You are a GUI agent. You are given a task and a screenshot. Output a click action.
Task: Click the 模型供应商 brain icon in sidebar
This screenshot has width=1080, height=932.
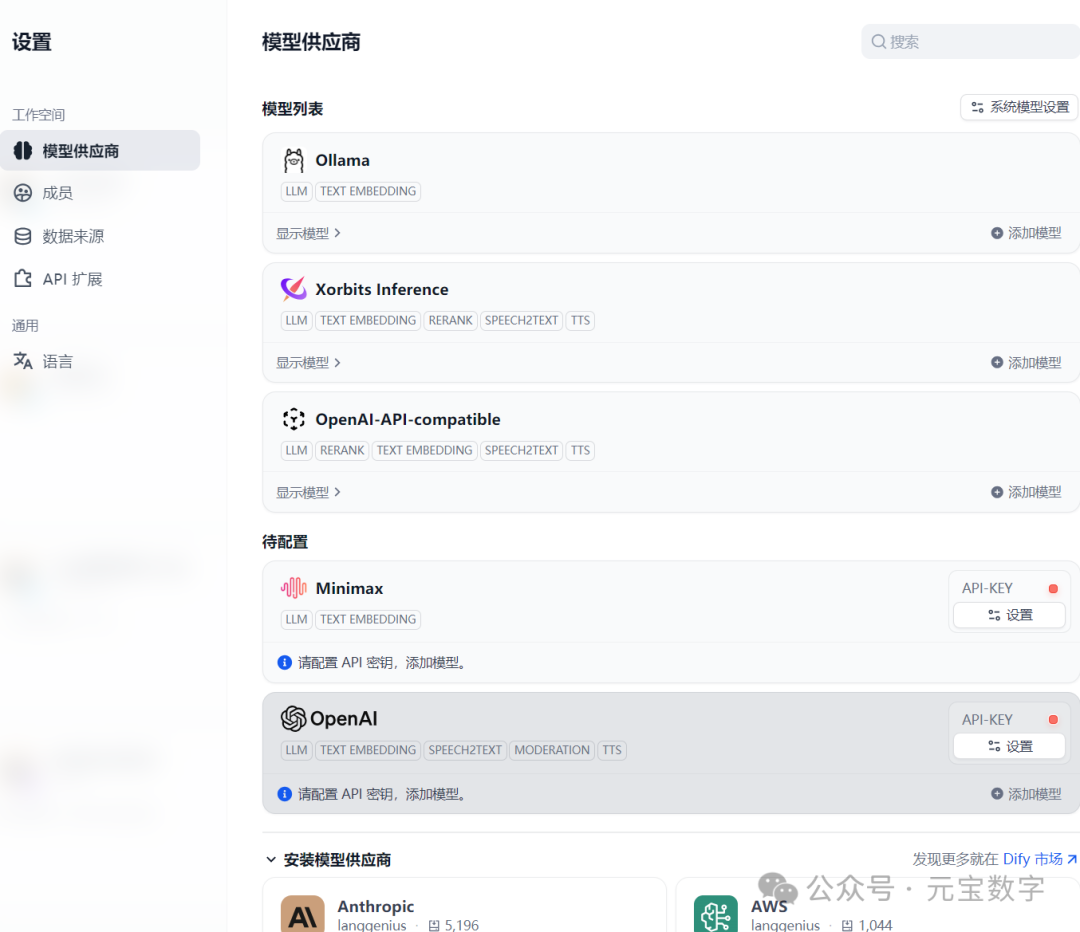tap(23, 150)
